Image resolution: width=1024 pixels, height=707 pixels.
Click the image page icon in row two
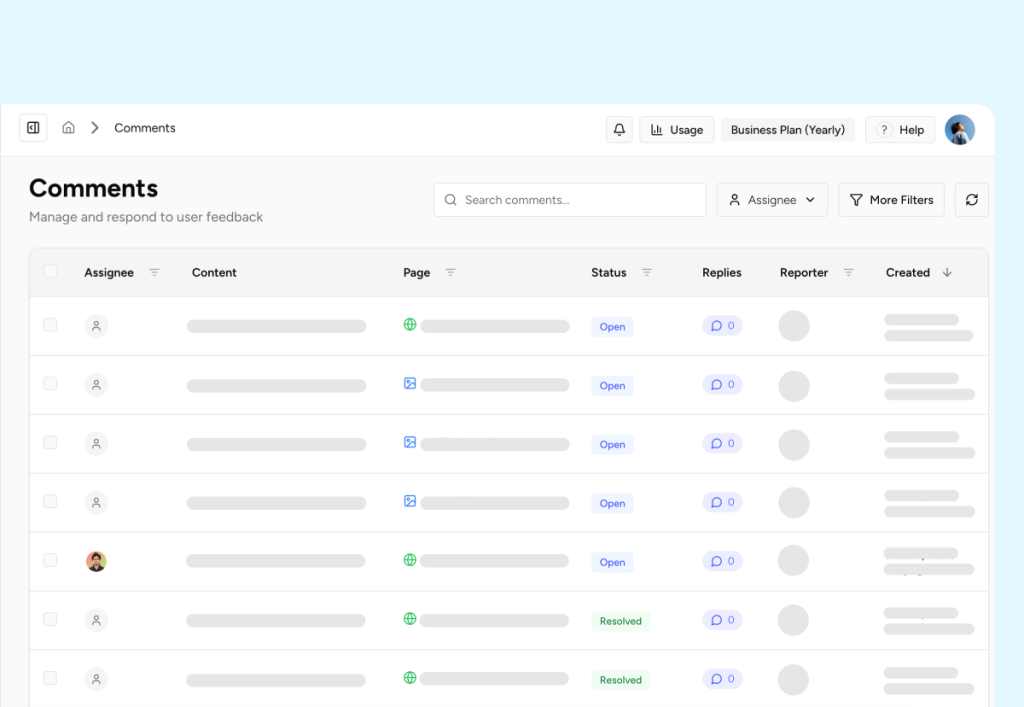[x=409, y=384]
